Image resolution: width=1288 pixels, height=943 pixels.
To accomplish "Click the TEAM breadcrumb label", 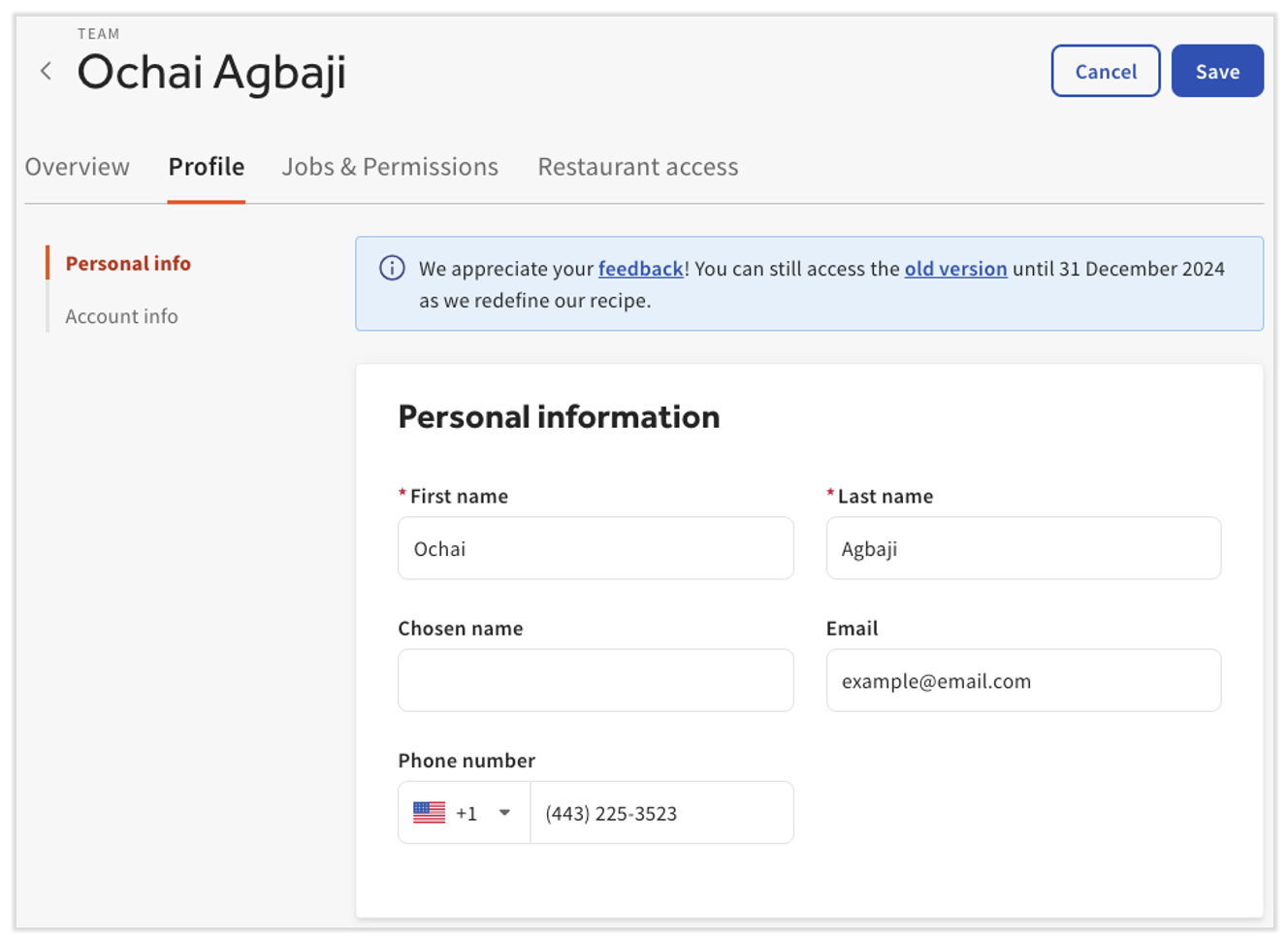I will click(x=96, y=32).
